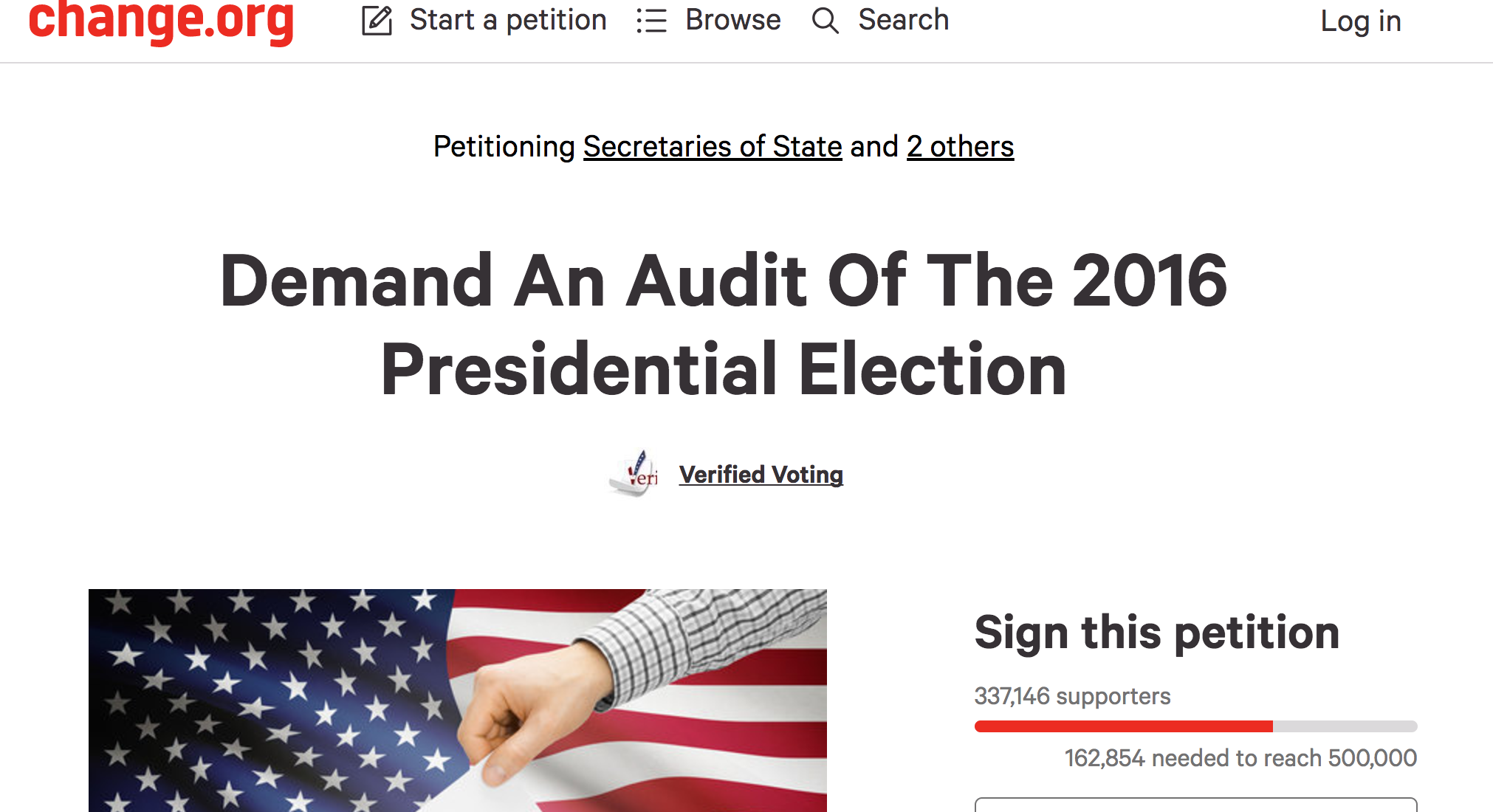
Task: Open the Secretaries of State link
Action: 713,146
